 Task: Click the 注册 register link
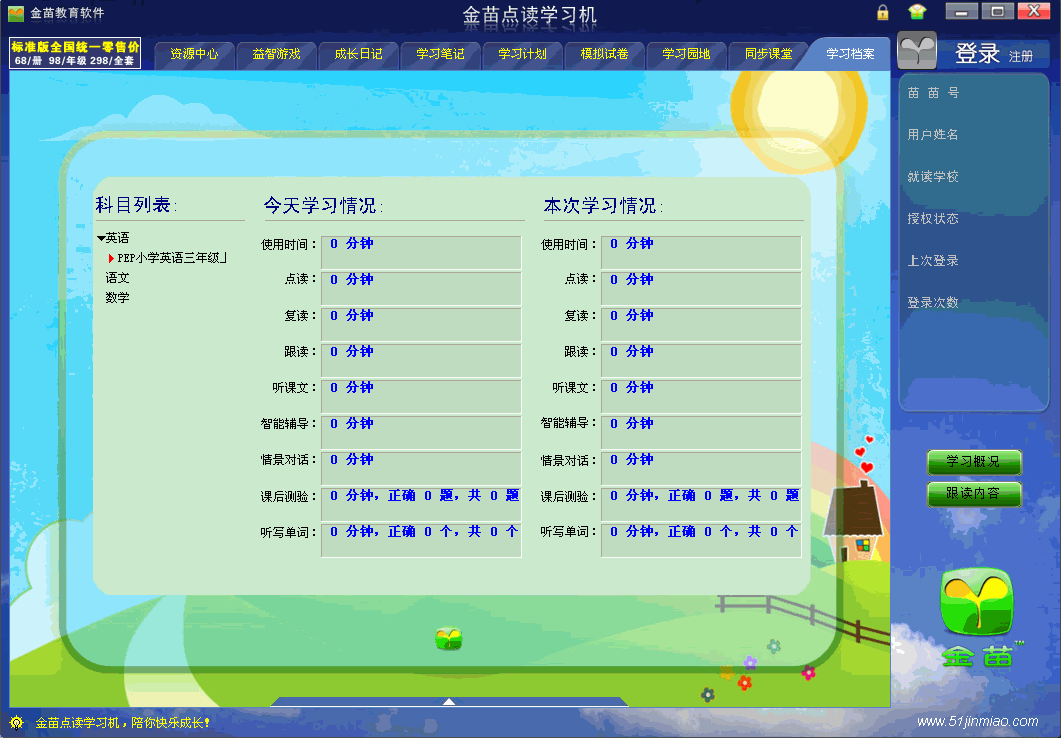pos(1020,57)
